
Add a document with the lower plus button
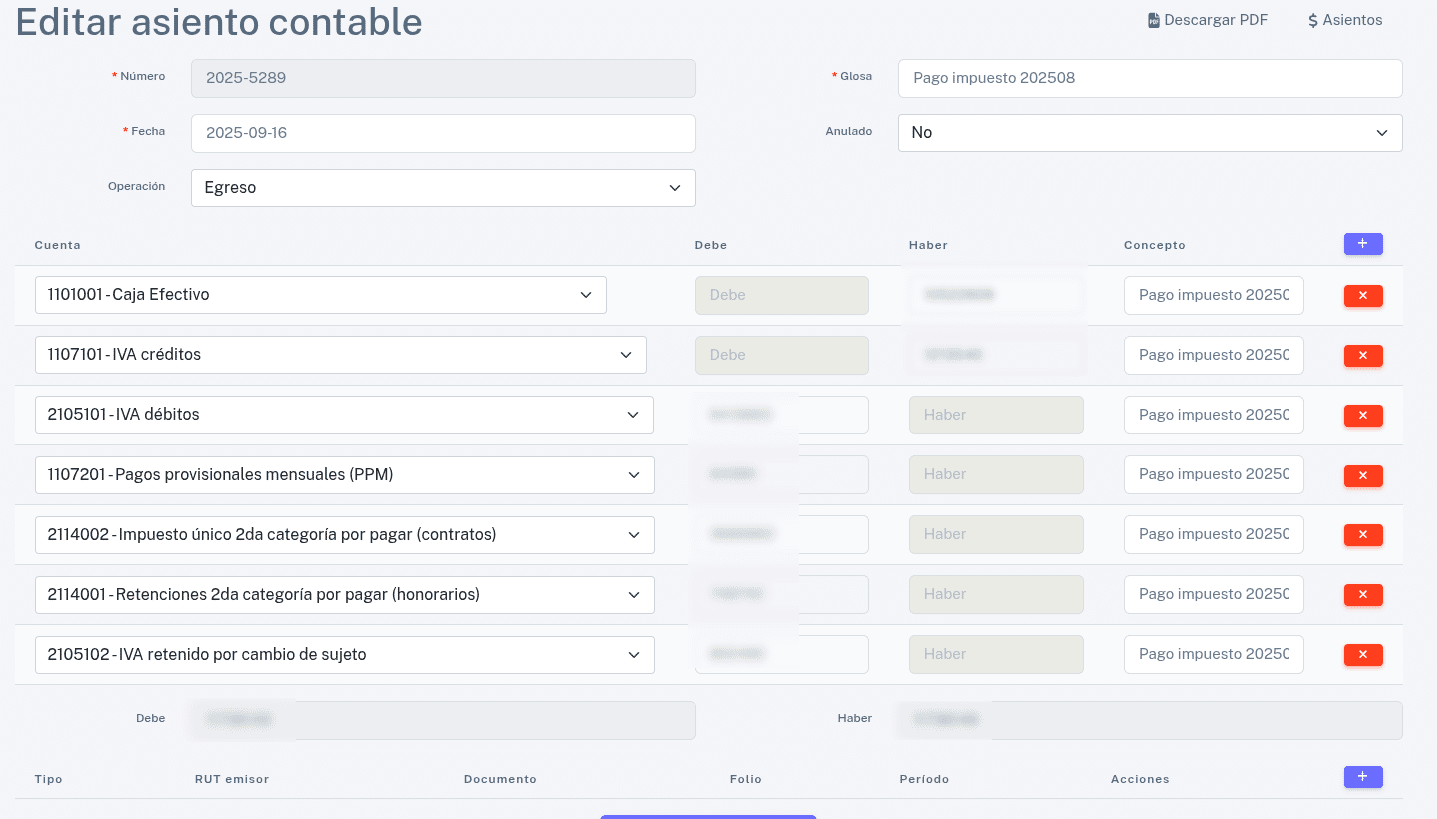point(1362,777)
